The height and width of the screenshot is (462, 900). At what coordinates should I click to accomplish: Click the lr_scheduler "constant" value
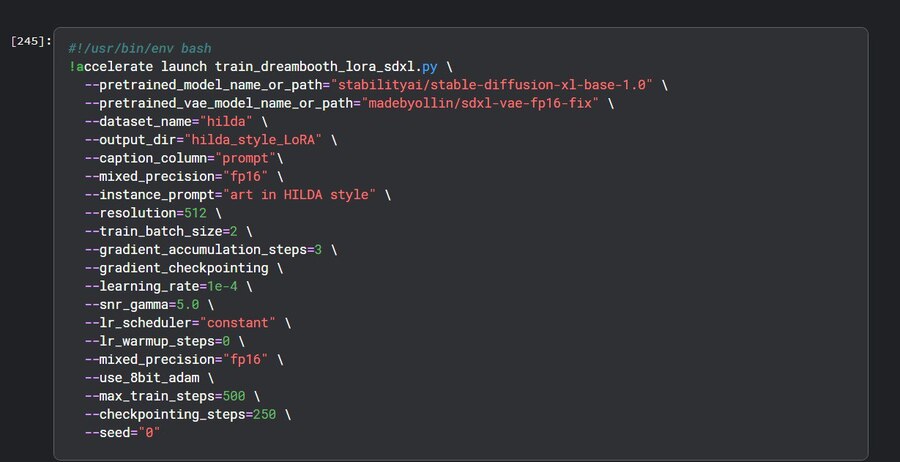pyautogui.click(x=238, y=322)
